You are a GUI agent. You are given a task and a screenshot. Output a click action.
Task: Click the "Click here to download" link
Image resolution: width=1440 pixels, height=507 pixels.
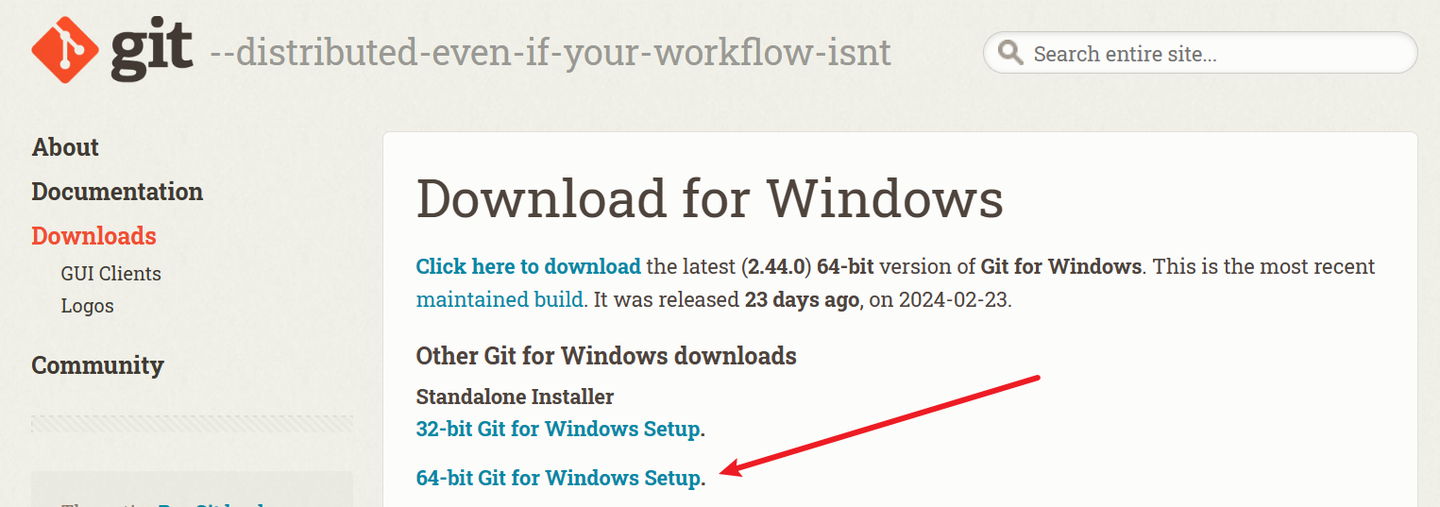tap(528, 267)
